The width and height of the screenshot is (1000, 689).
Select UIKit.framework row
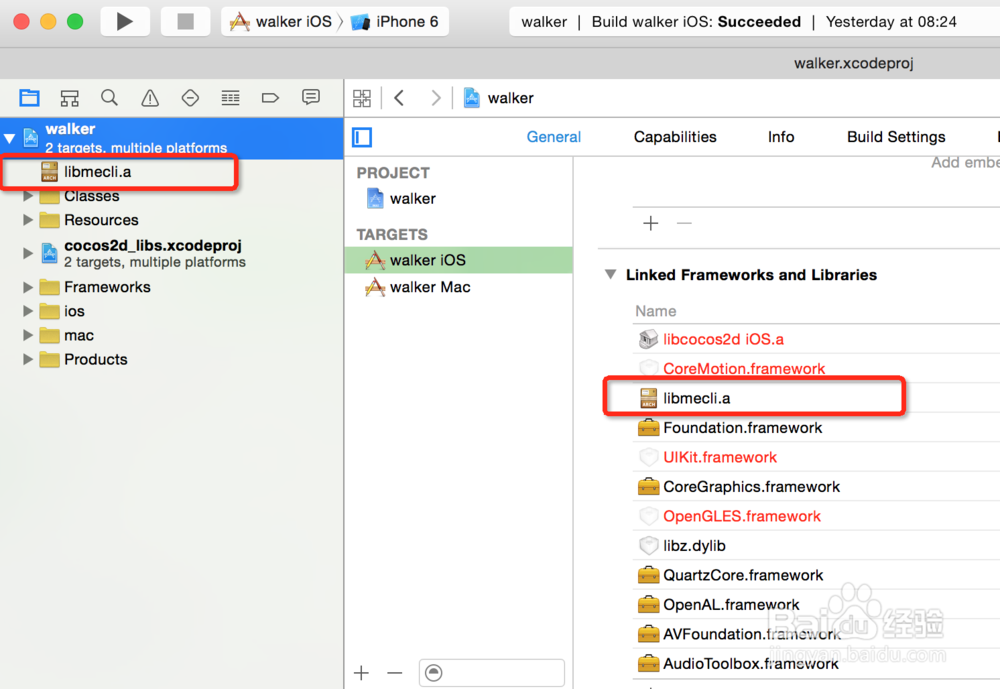pyautogui.click(x=816, y=457)
